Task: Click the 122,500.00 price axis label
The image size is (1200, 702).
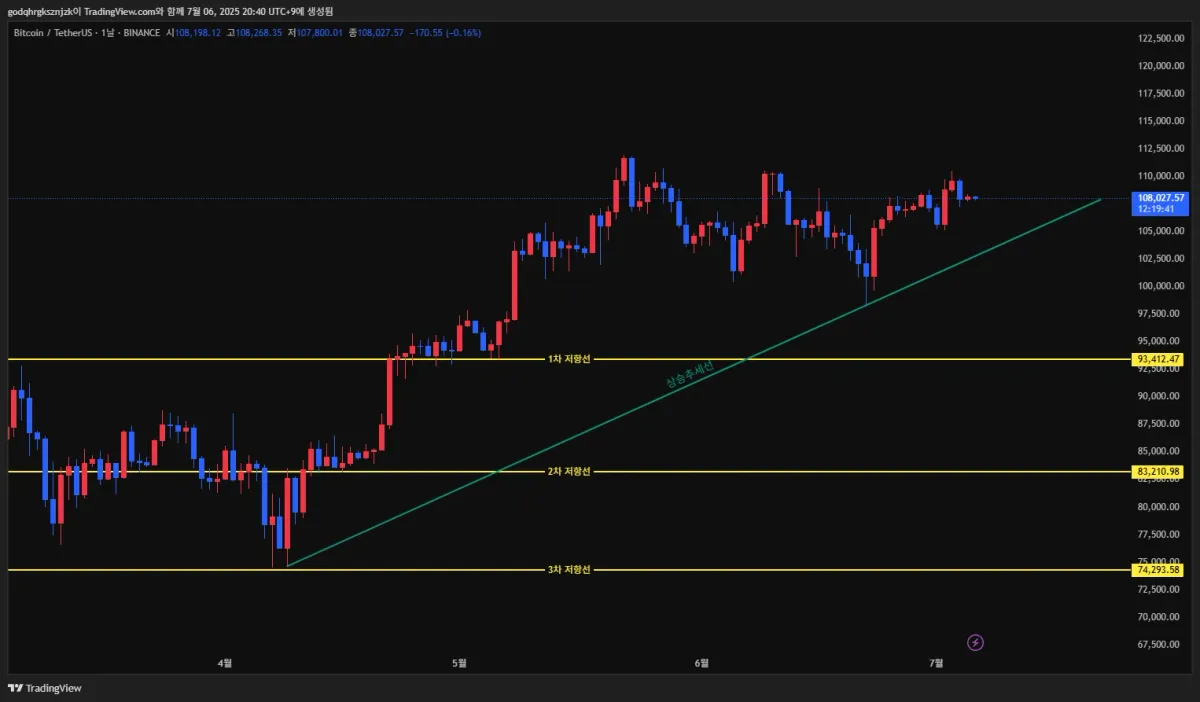Action: pyautogui.click(x=1161, y=38)
